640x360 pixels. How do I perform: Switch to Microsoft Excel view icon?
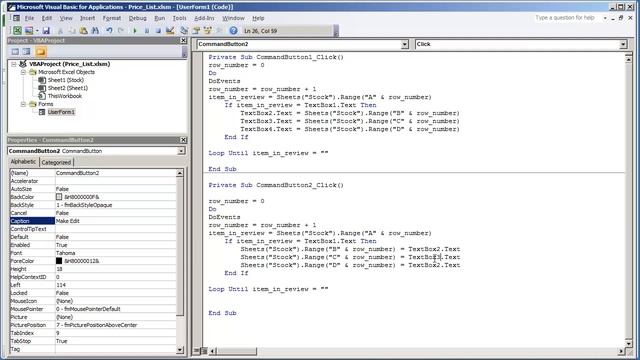pos(17,31)
